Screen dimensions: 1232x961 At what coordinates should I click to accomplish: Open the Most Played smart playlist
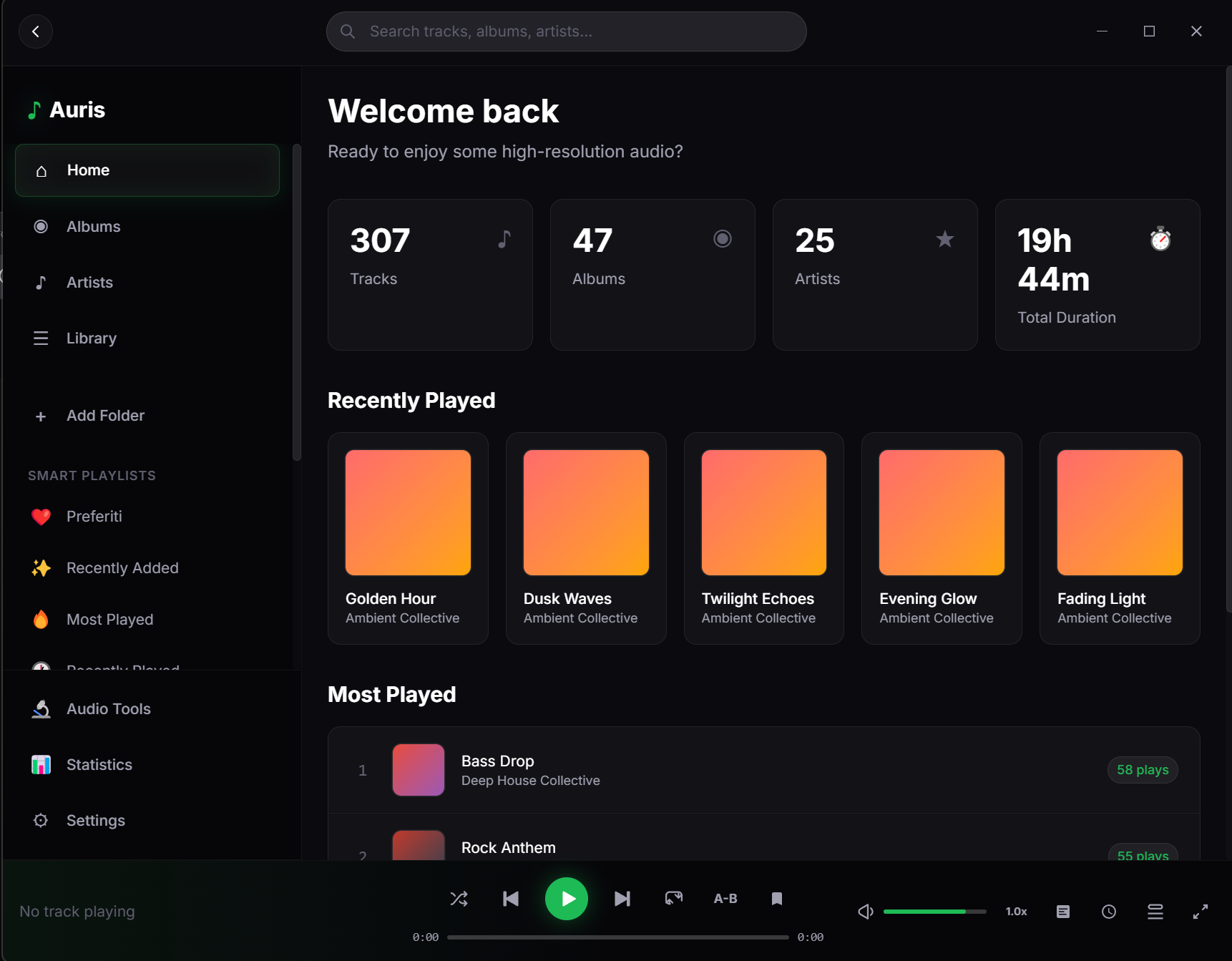coord(109,619)
